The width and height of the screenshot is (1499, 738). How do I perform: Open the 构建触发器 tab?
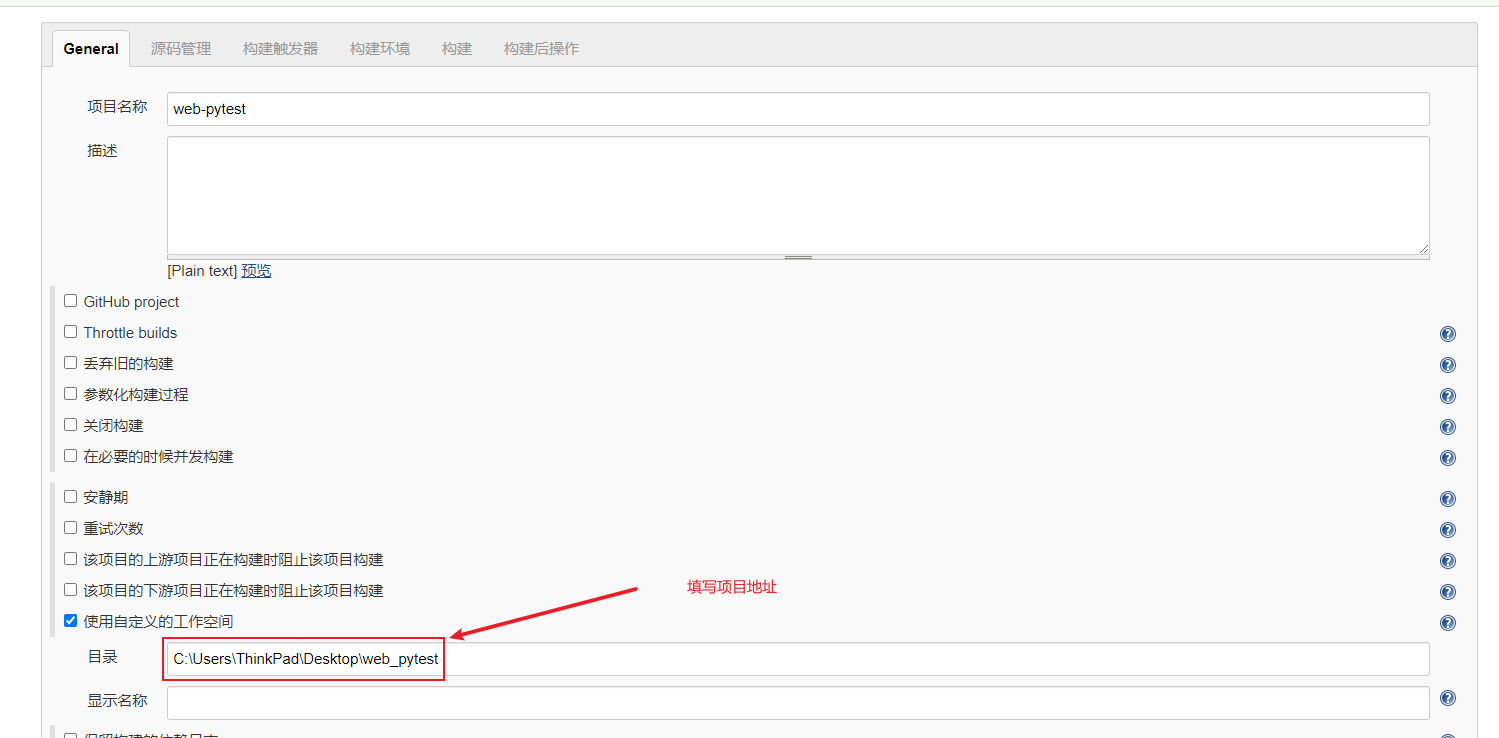click(280, 48)
